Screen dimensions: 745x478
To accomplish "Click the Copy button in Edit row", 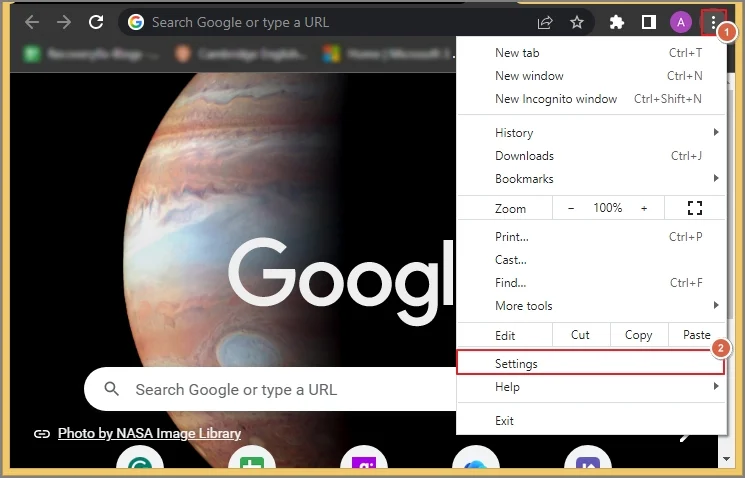I will 639,335.
